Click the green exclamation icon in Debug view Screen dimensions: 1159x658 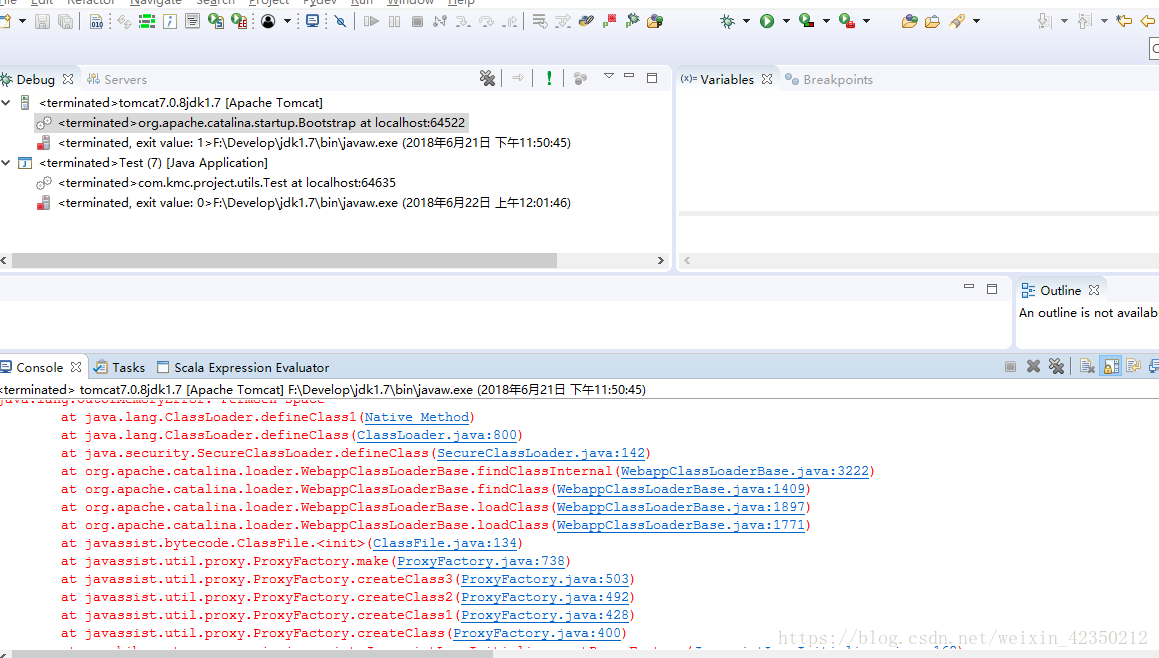point(548,78)
